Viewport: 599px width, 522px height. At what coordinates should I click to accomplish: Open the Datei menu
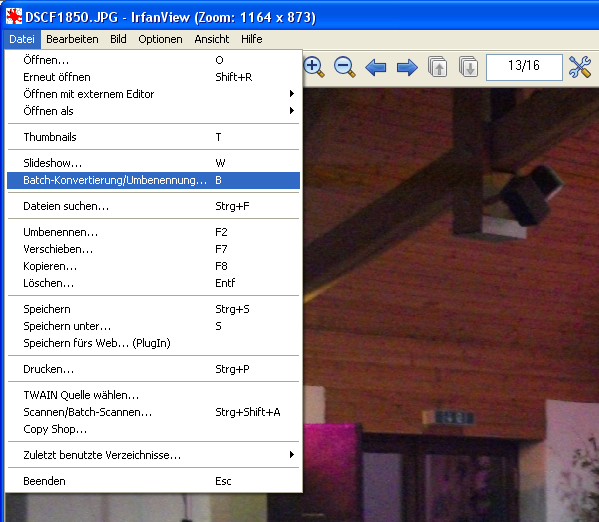22,39
